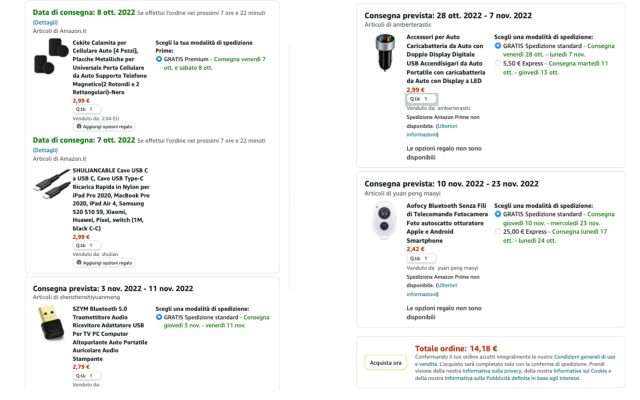Select GRATIS Premium delivery radio option
The height and width of the screenshot is (400, 640).
[159, 59]
